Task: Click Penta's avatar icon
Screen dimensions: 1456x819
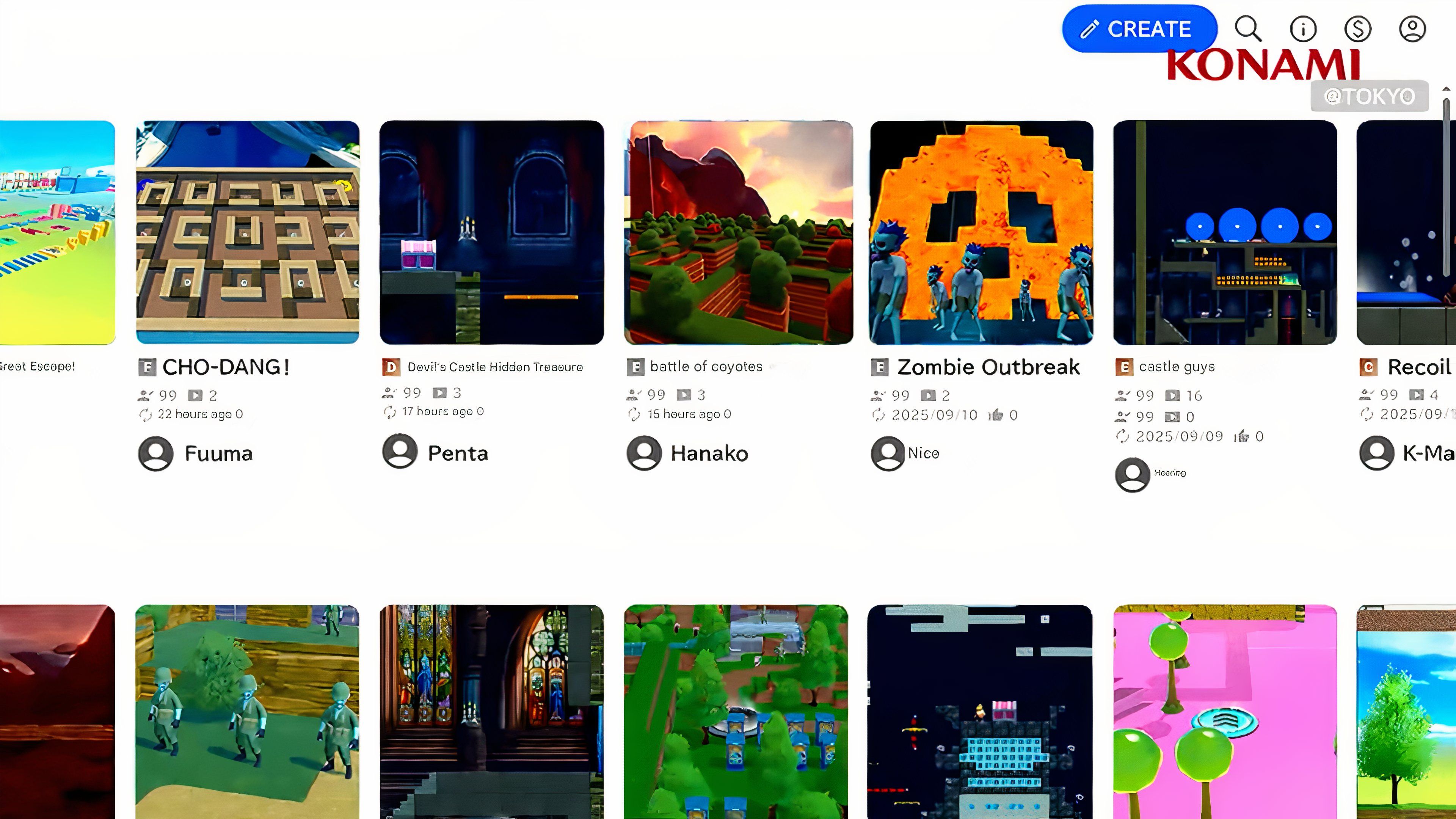Action: click(x=400, y=451)
